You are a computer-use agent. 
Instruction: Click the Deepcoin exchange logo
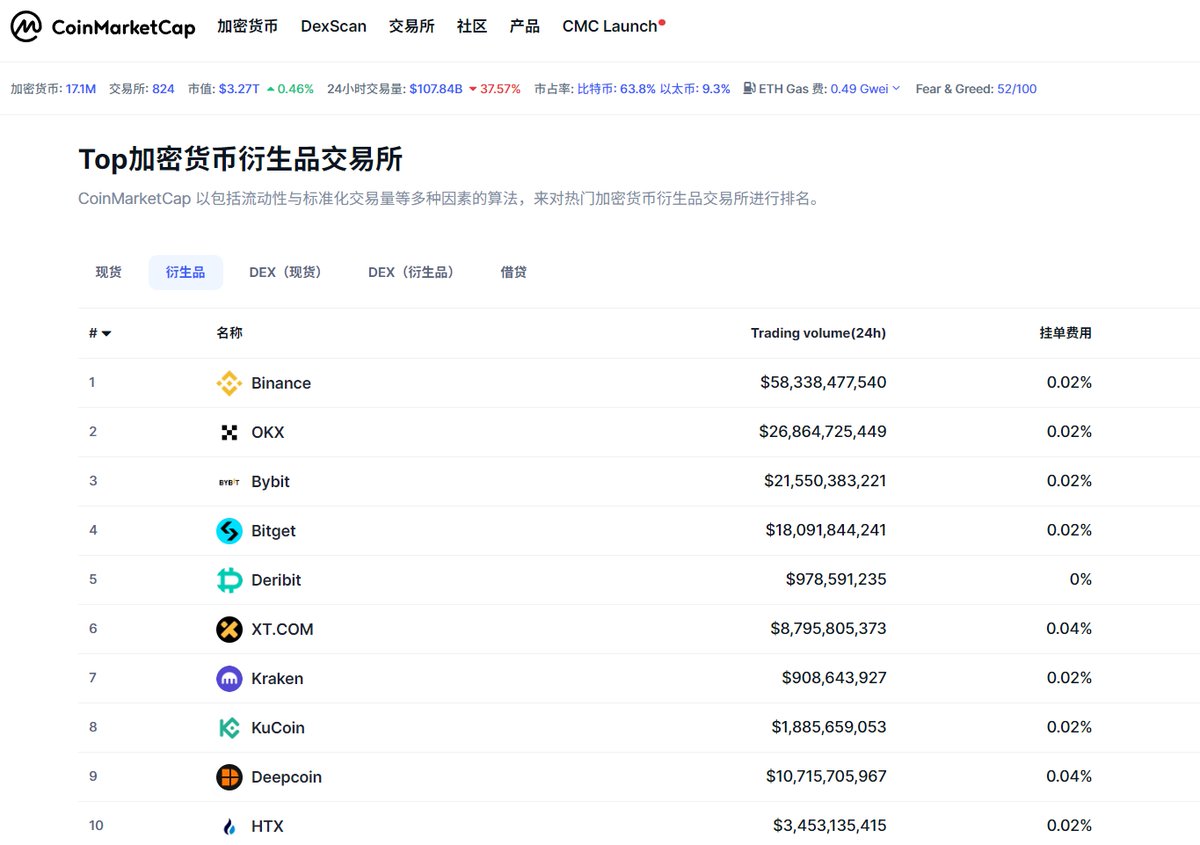pos(229,777)
